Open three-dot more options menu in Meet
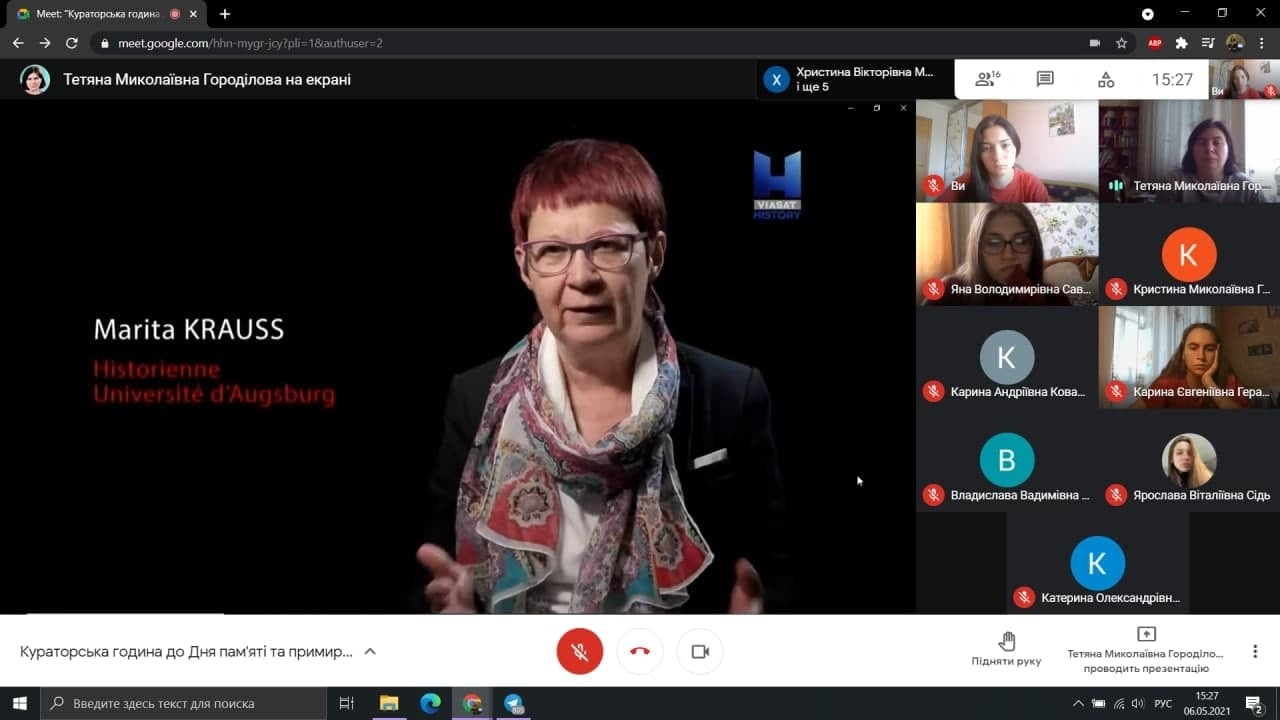 coord(1255,651)
